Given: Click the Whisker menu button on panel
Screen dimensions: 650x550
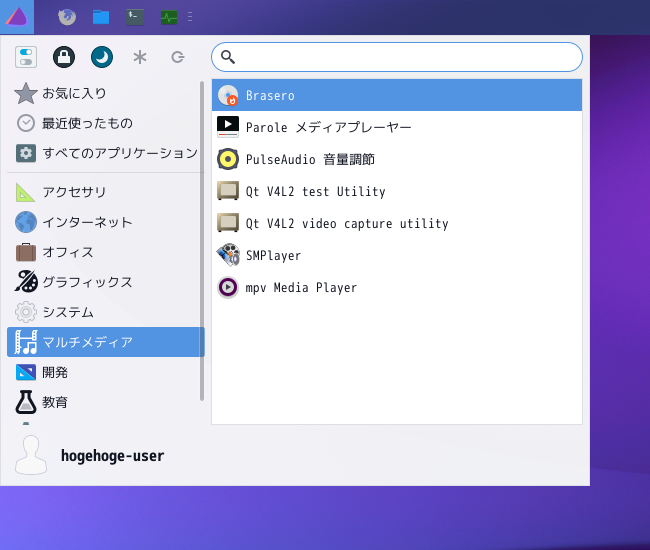Looking at the screenshot, I should pyautogui.click(x=17, y=17).
